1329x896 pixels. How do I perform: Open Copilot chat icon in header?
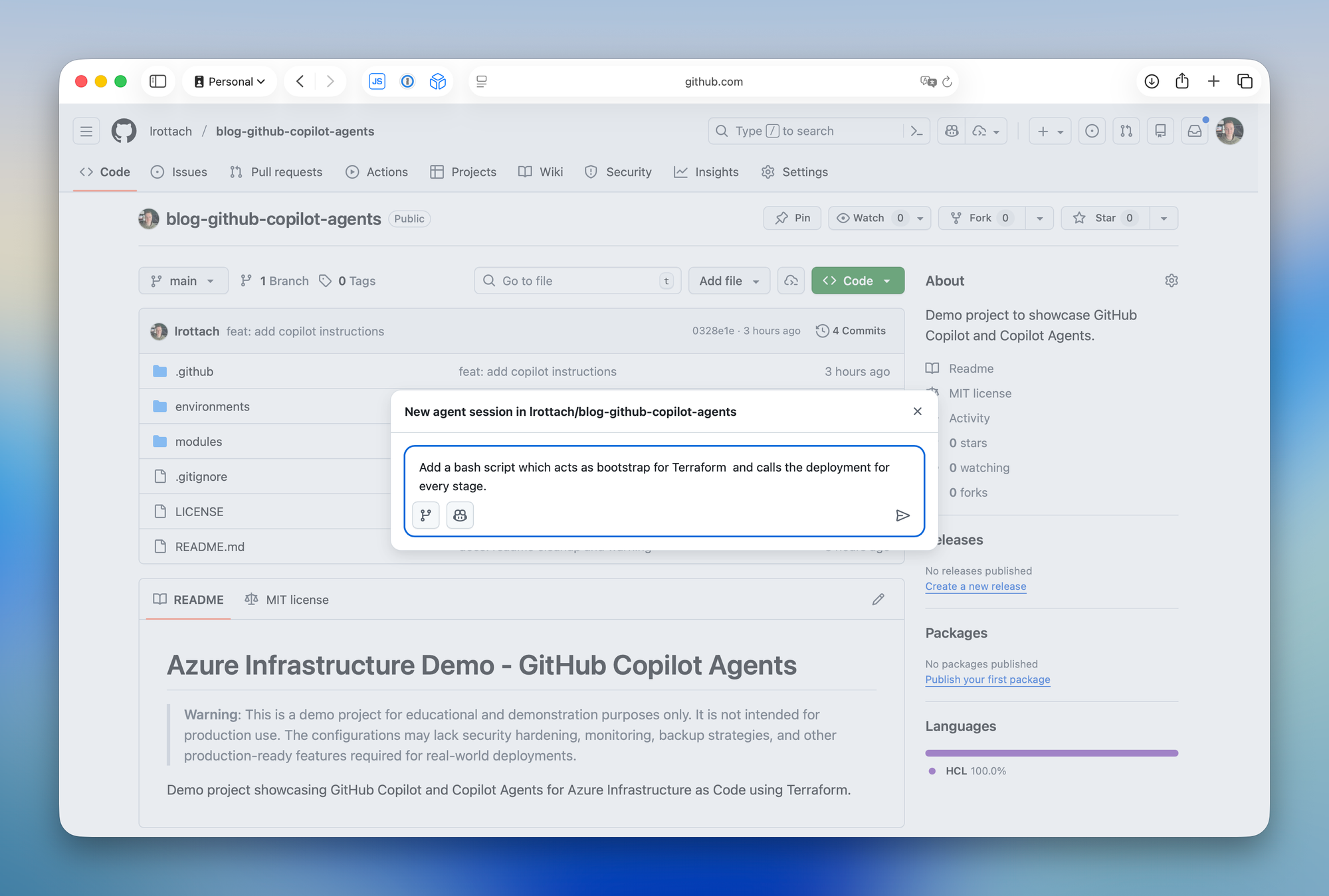pos(952,132)
